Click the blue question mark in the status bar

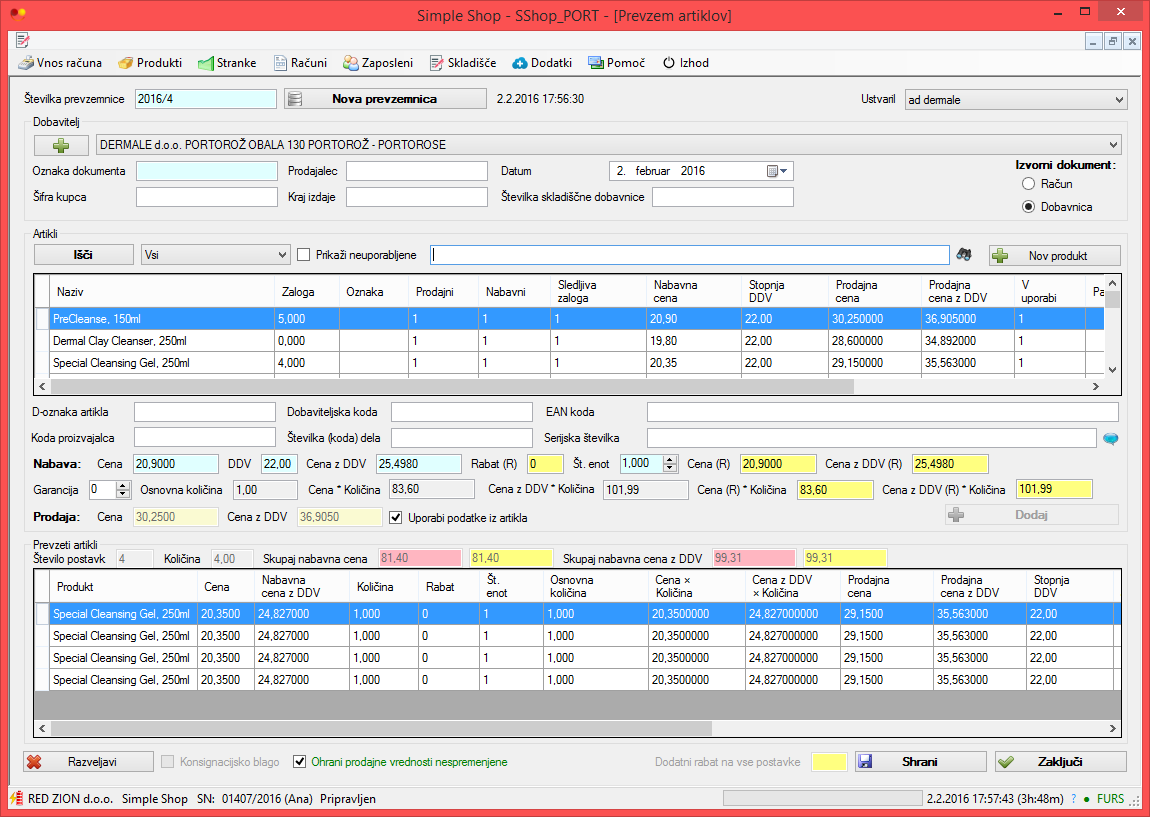click(1074, 799)
